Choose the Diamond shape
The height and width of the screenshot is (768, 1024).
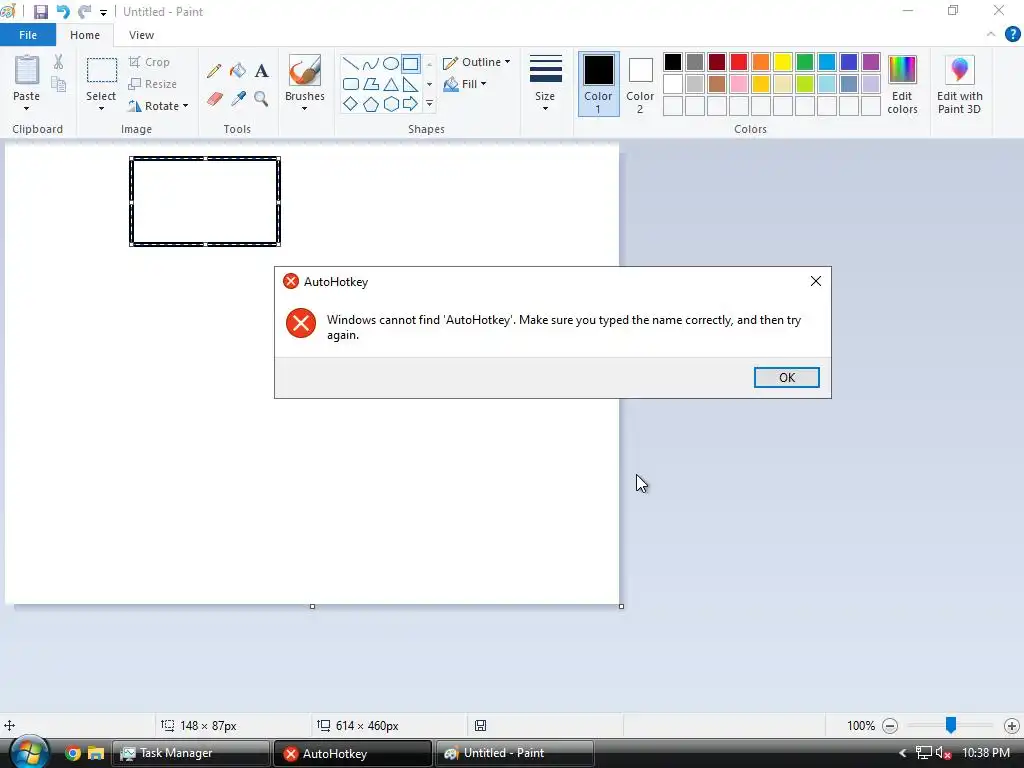coord(351,104)
